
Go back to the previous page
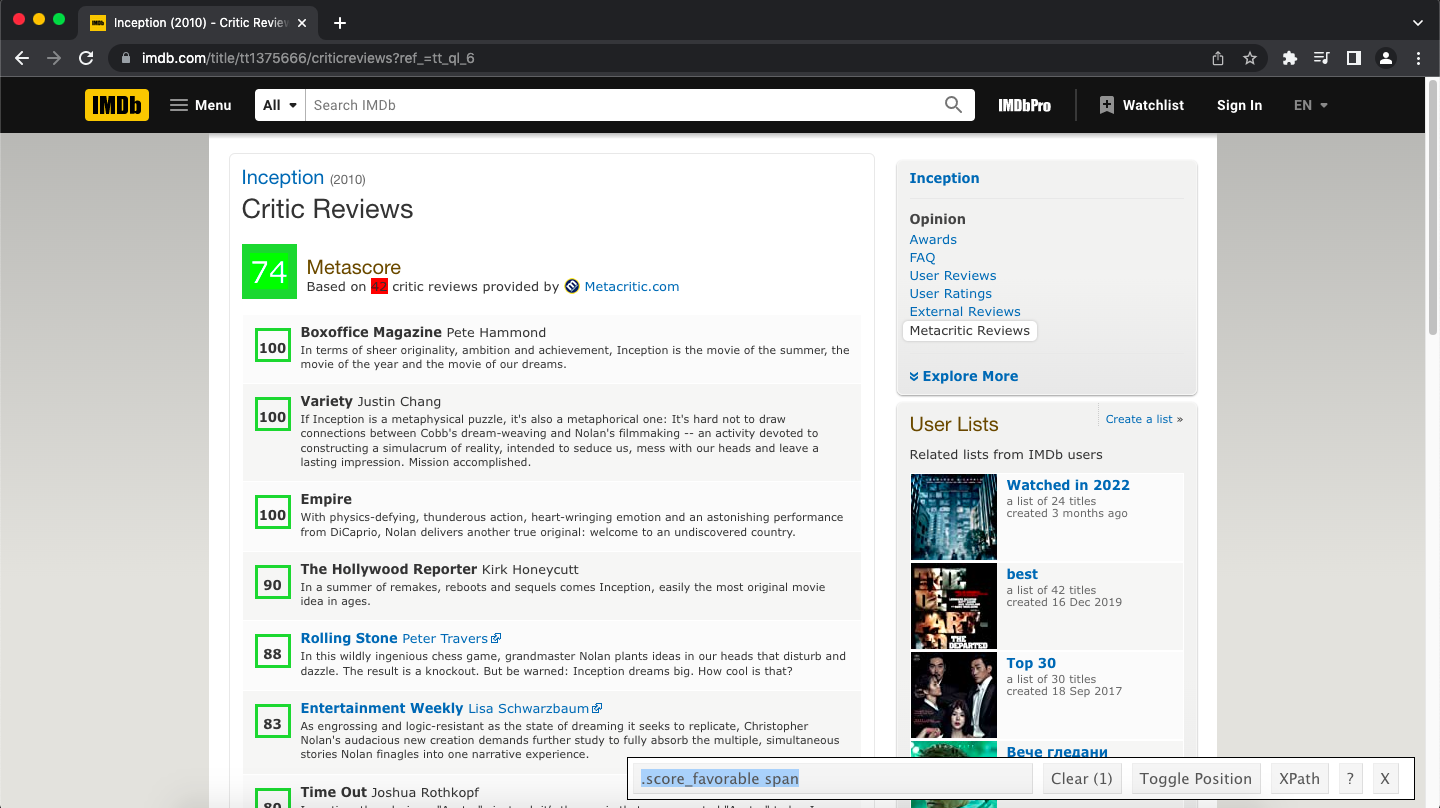pyautogui.click(x=22, y=58)
